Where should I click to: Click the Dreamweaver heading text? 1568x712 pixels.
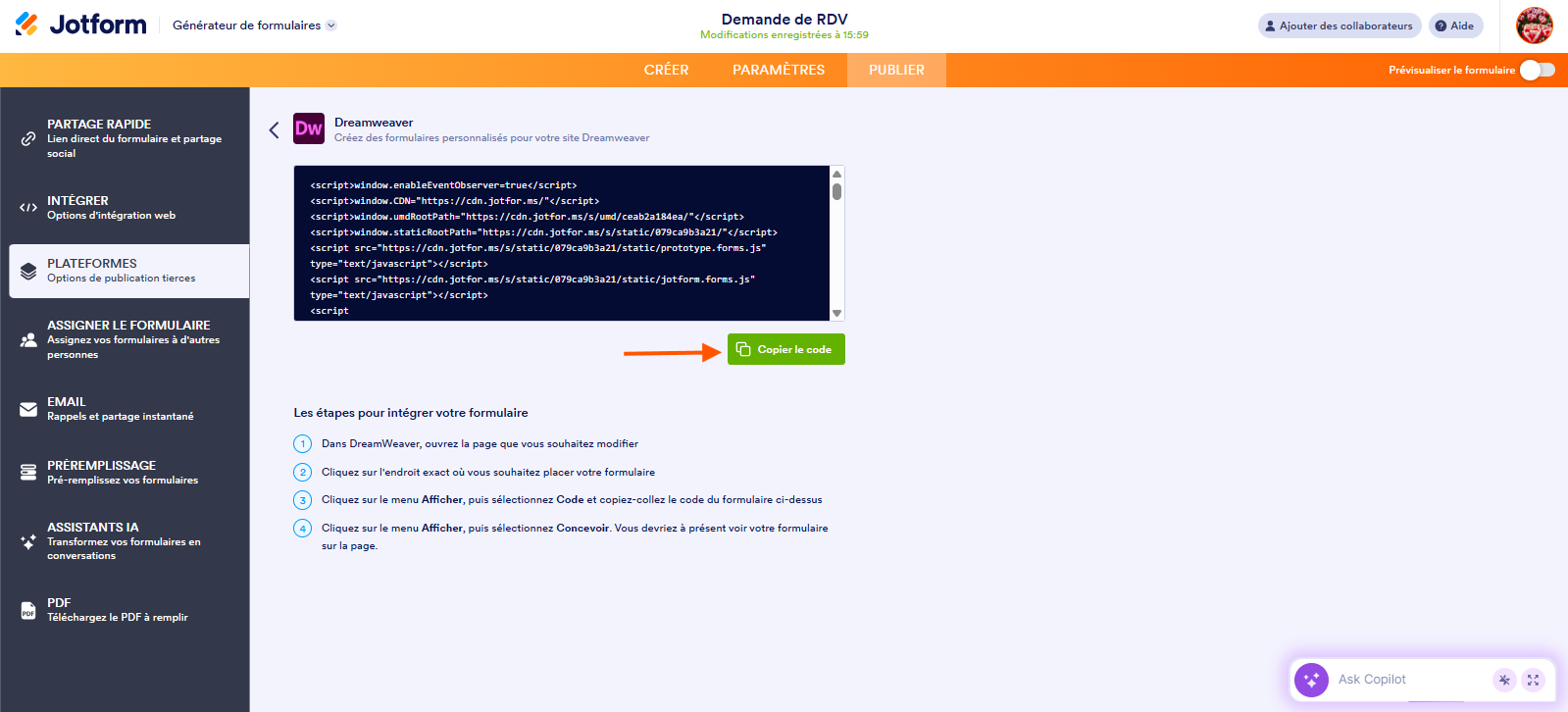click(374, 123)
